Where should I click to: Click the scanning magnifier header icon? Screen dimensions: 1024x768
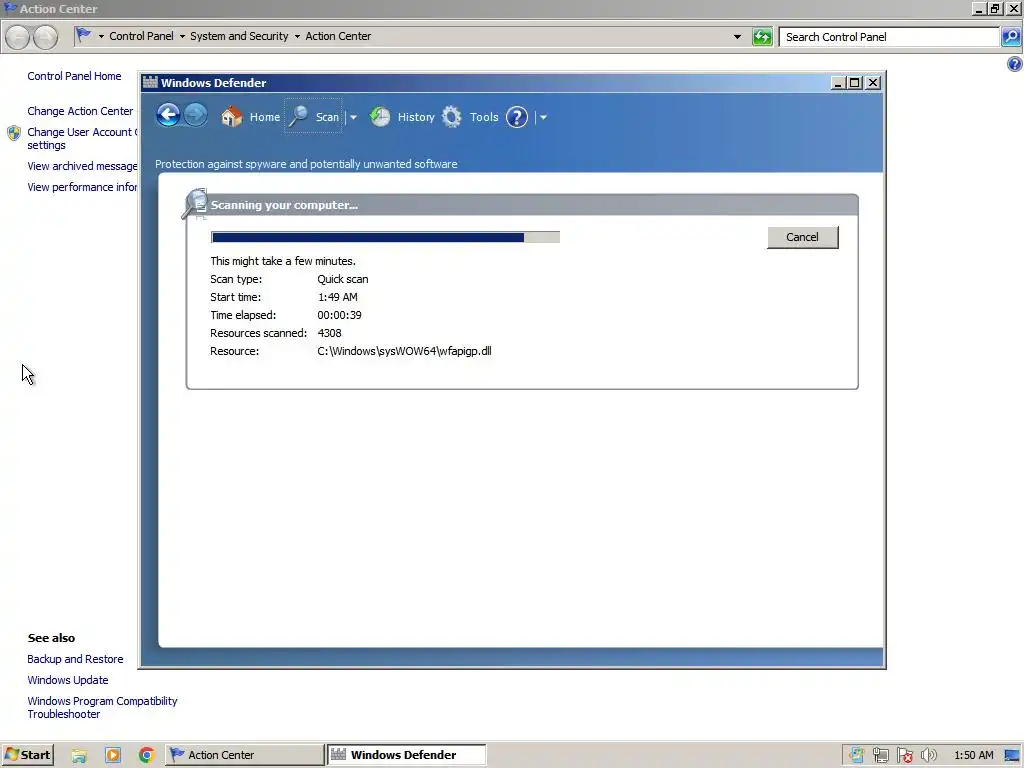[195, 204]
